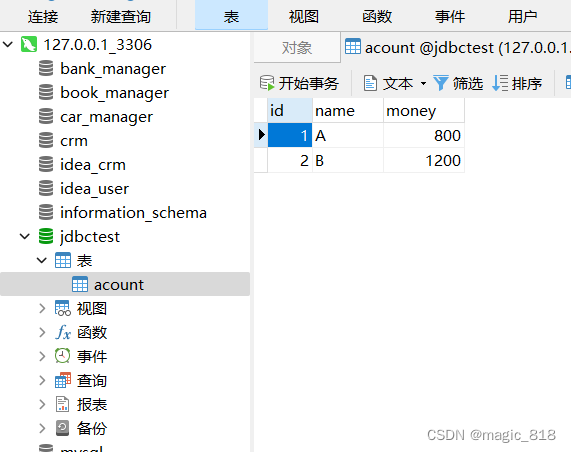
Task: Select the information_schema label in tree
Action: (133, 213)
